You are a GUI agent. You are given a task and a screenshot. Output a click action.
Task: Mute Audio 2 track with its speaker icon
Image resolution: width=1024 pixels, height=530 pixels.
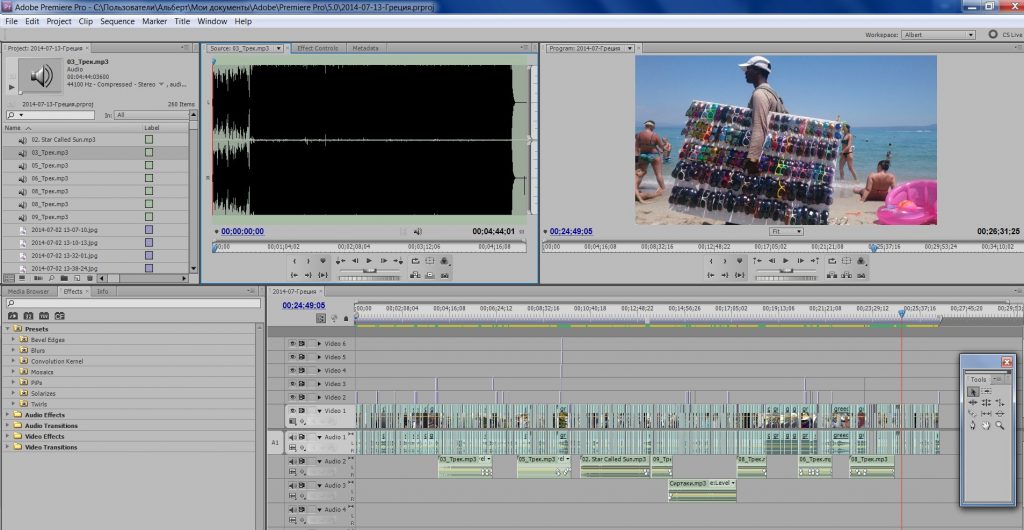point(293,461)
